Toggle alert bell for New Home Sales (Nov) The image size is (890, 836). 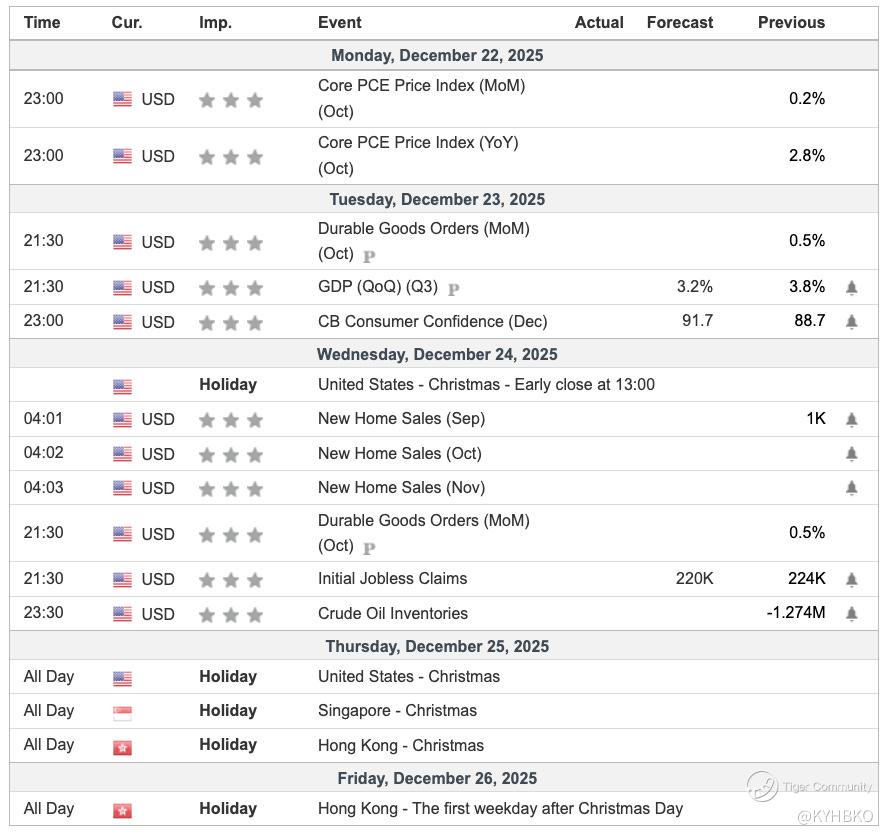point(851,488)
